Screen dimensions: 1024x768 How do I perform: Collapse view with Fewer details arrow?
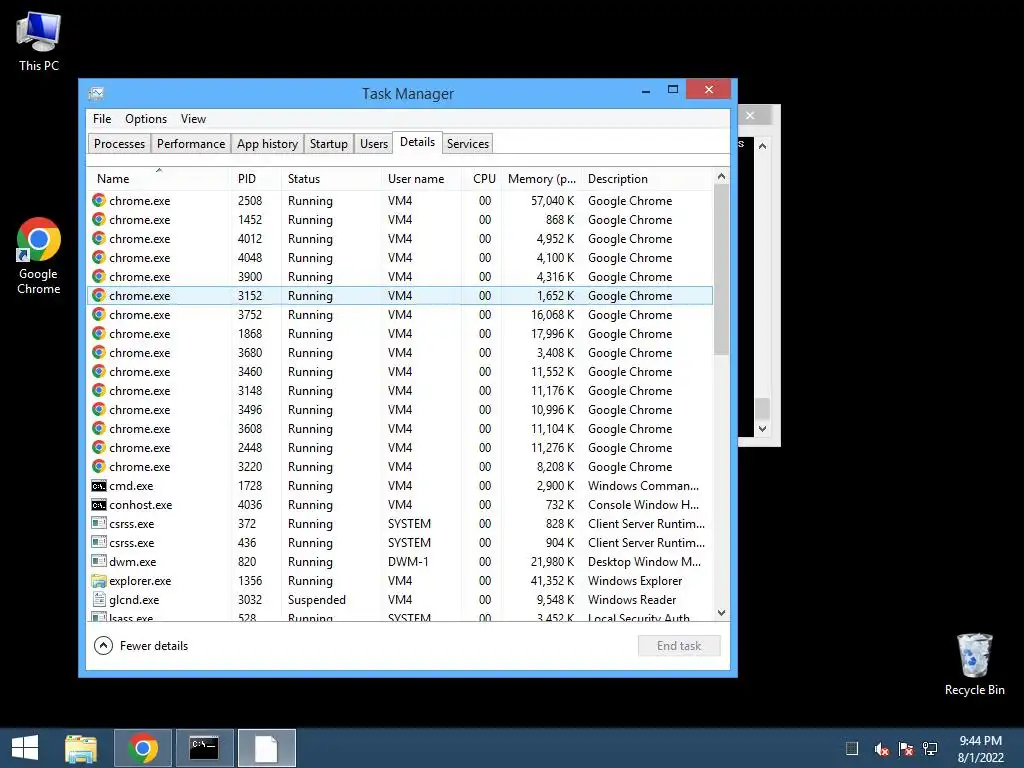(103, 646)
